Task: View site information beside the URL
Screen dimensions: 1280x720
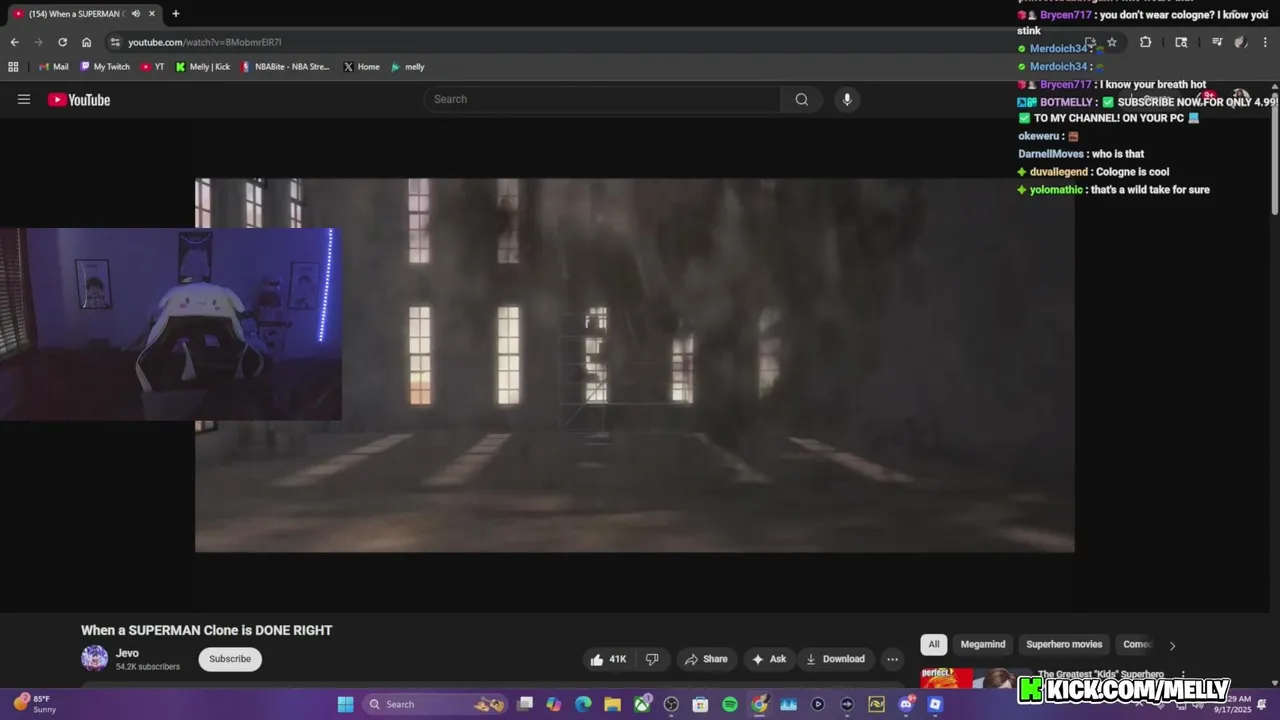Action: coord(115,42)
